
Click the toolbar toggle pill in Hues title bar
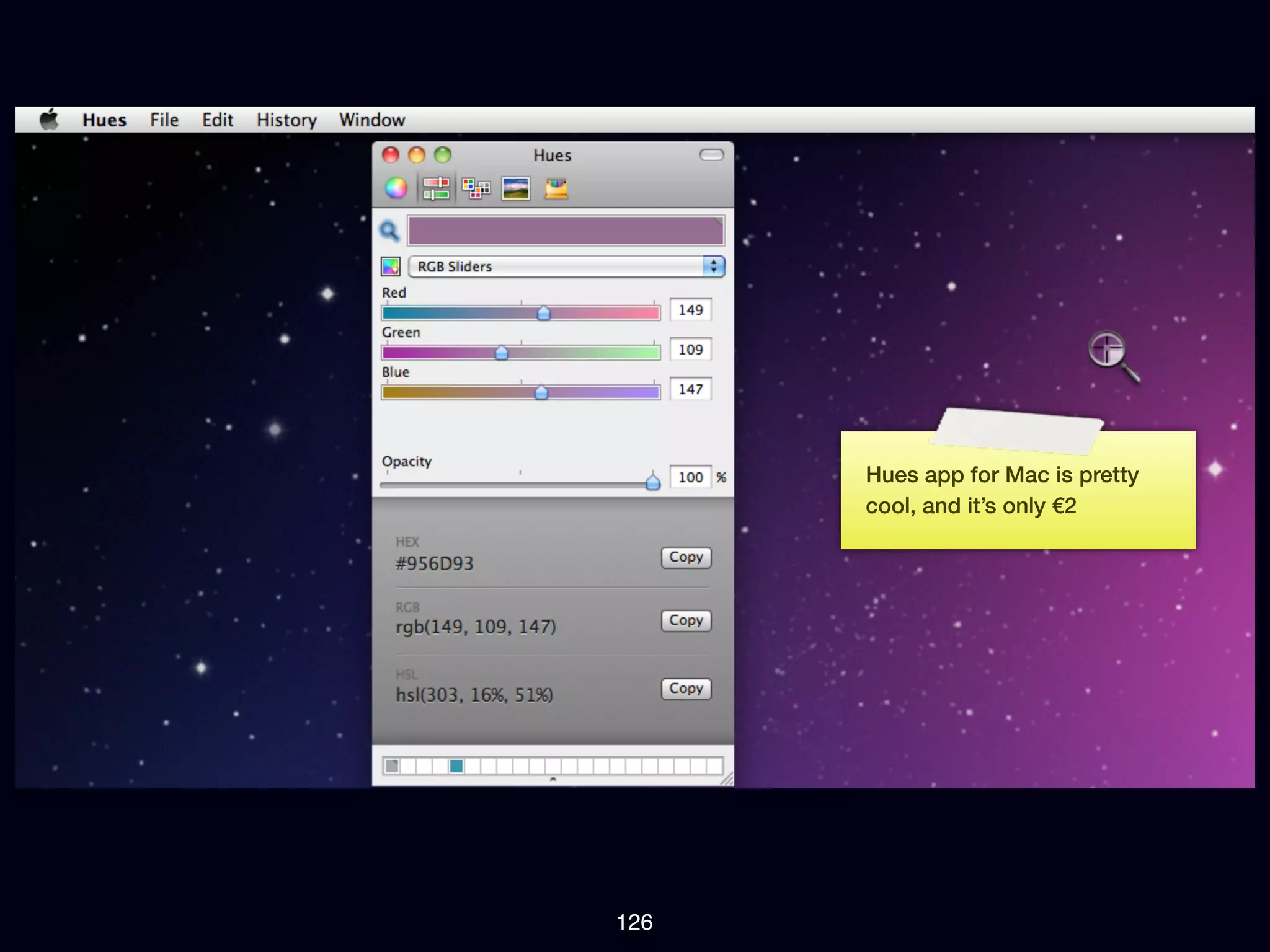click(711, 155)
